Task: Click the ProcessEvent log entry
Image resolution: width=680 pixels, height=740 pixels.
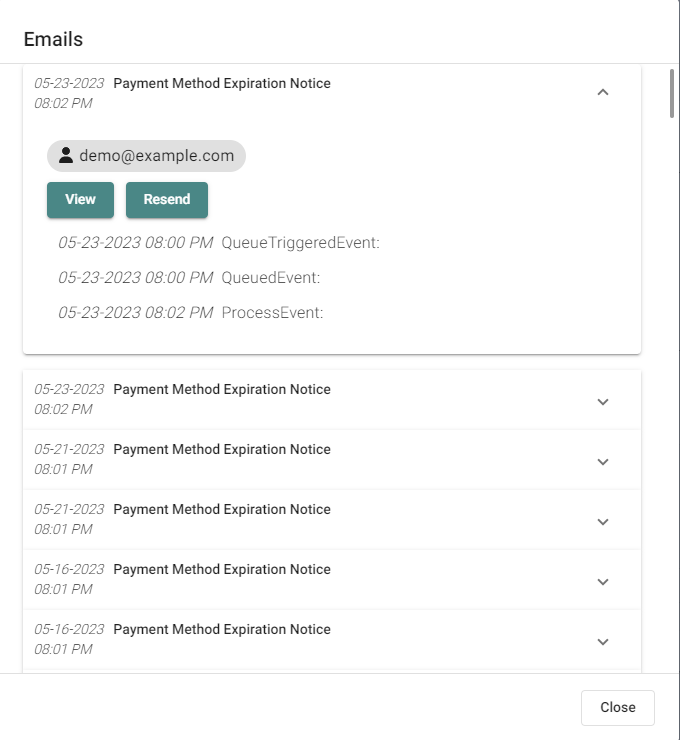Action: click(x=272, y=312)
